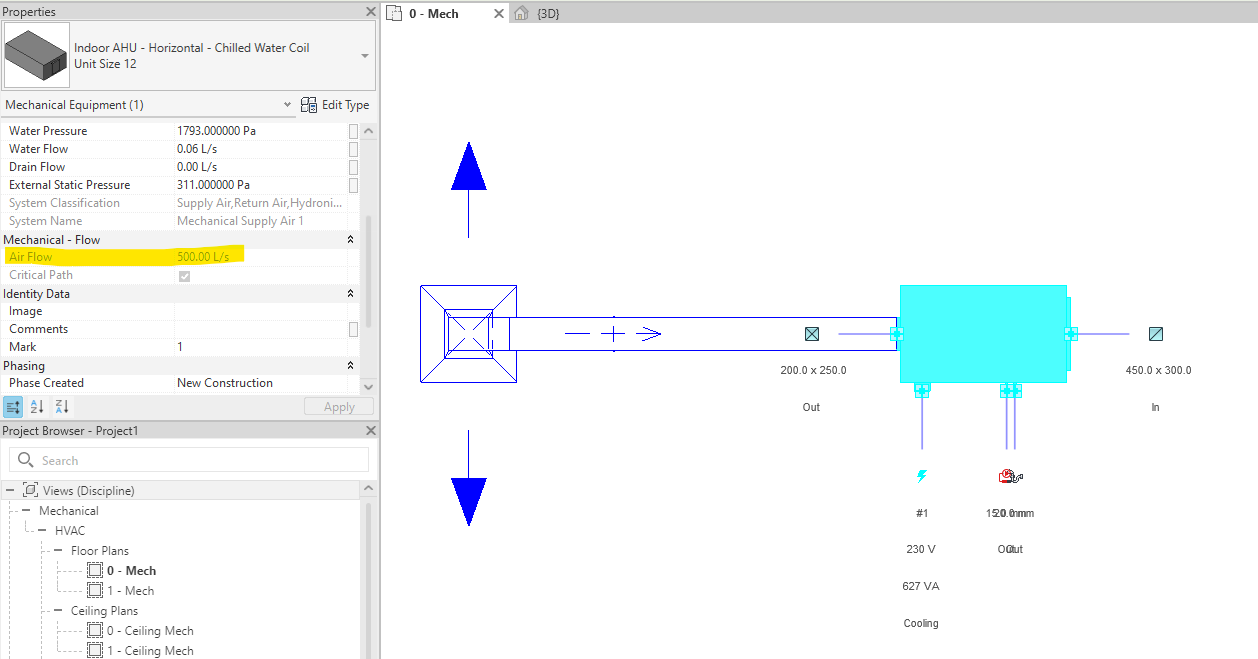Image resolution: width=1258 pixels, height=659 pixels.
Task: Click the Project Browser search field
Action: (x=188, y=459)
